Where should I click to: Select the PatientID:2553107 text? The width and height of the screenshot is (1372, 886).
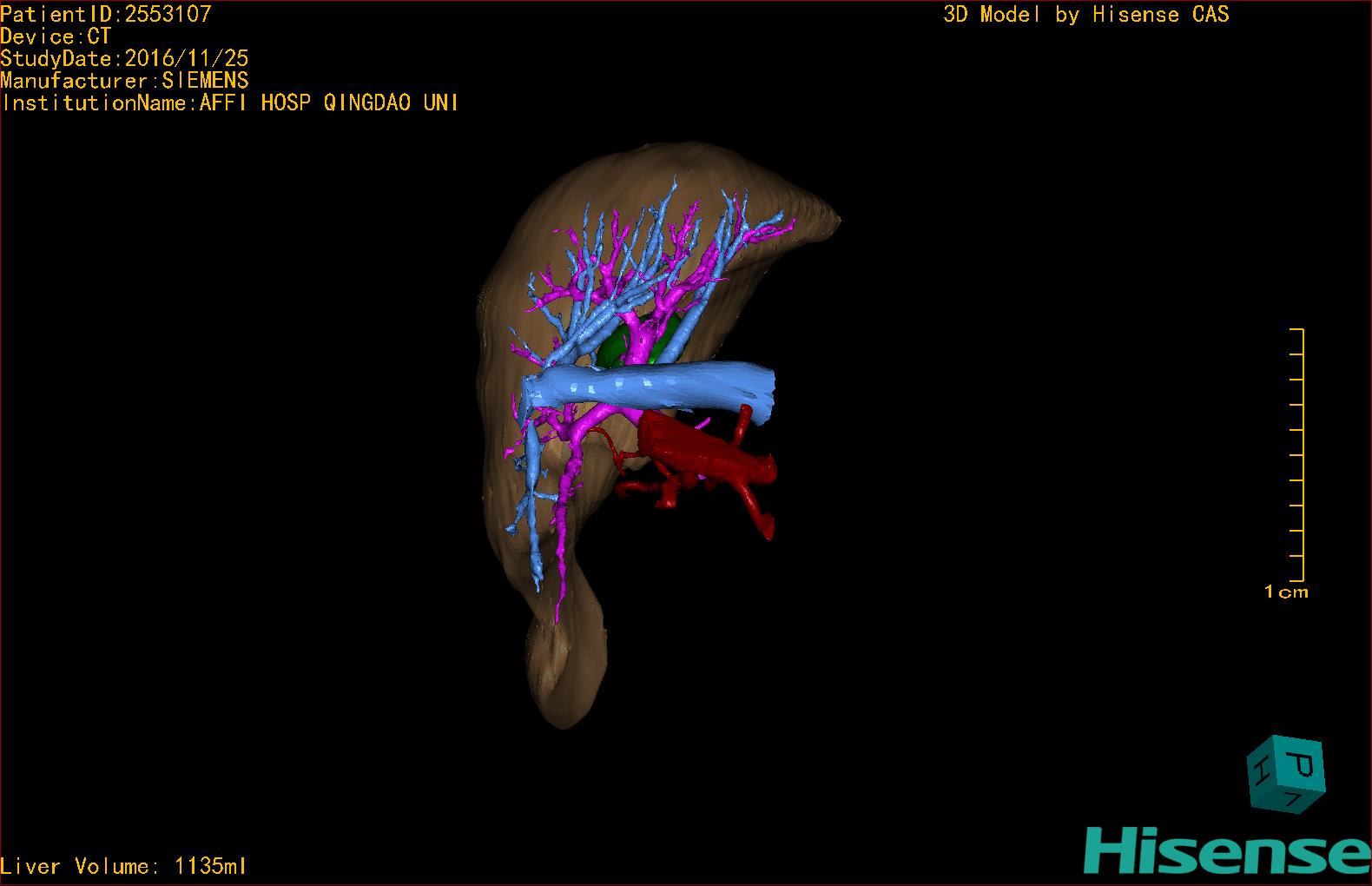pos(106,14)
